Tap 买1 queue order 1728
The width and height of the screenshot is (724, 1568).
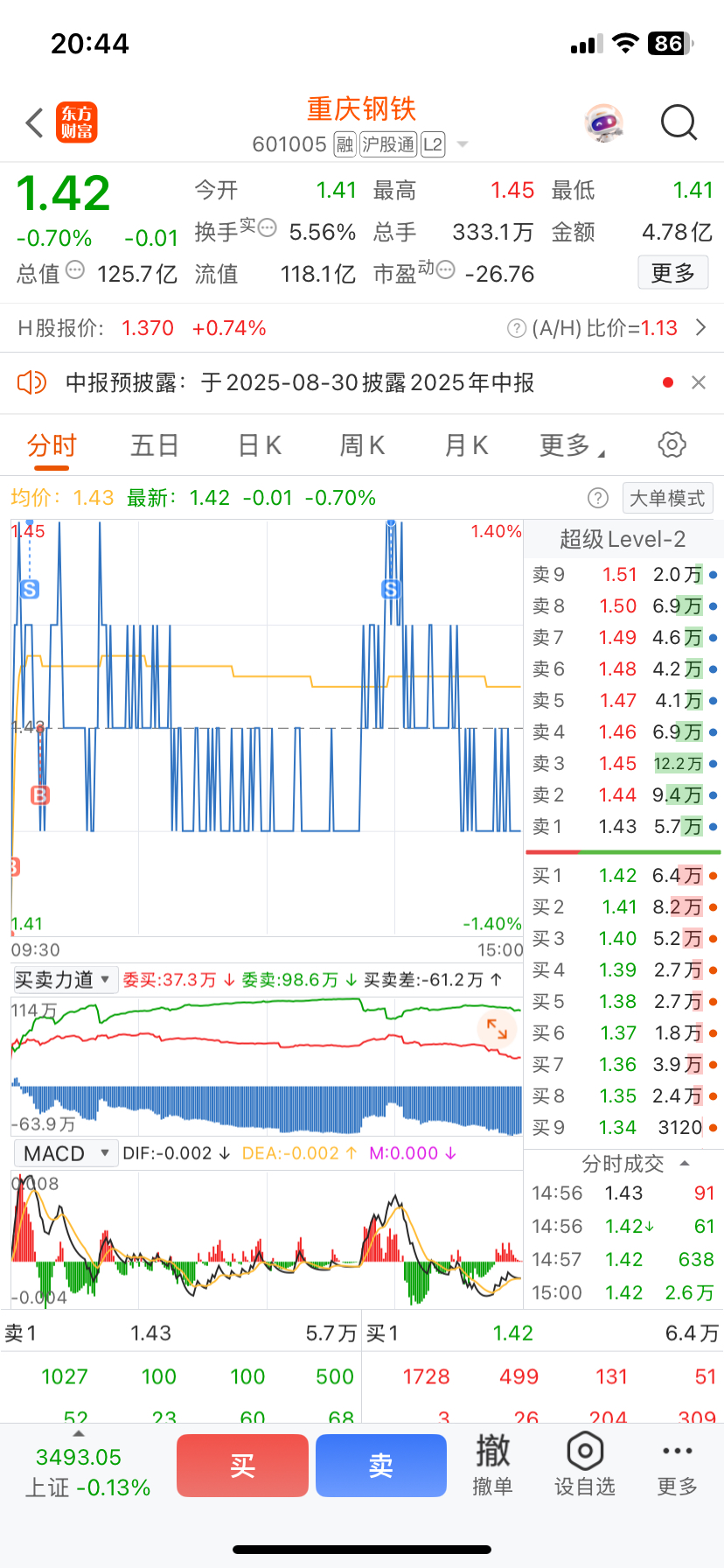coord(426,1377)
